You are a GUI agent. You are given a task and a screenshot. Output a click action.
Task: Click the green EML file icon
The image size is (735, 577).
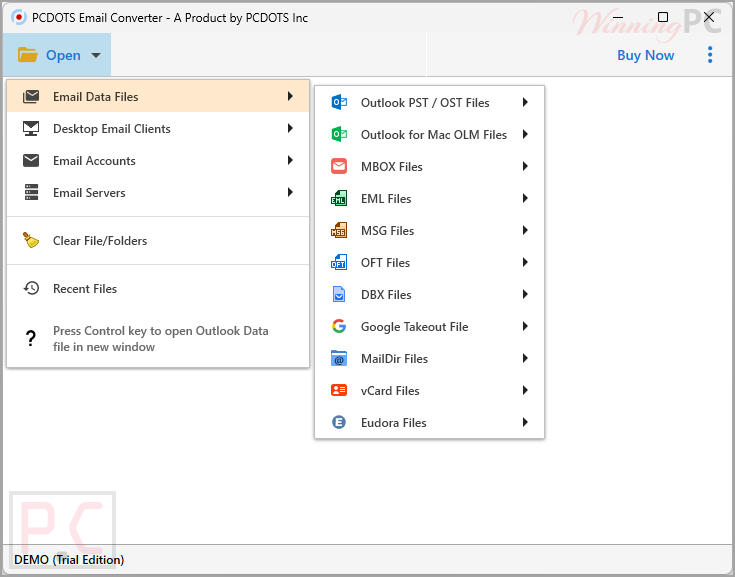pos(339,198)
